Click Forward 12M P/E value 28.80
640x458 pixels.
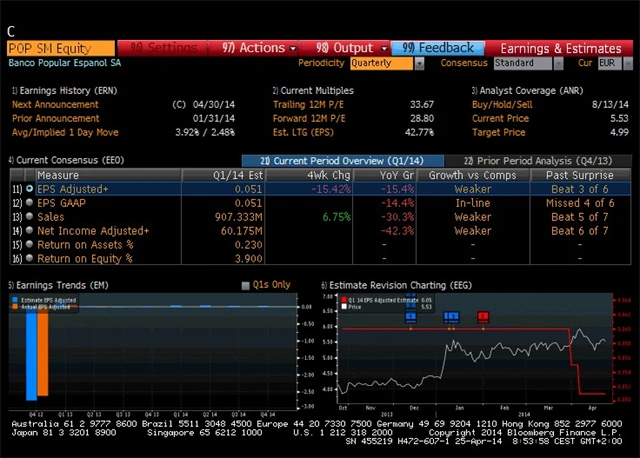point(422,118)
